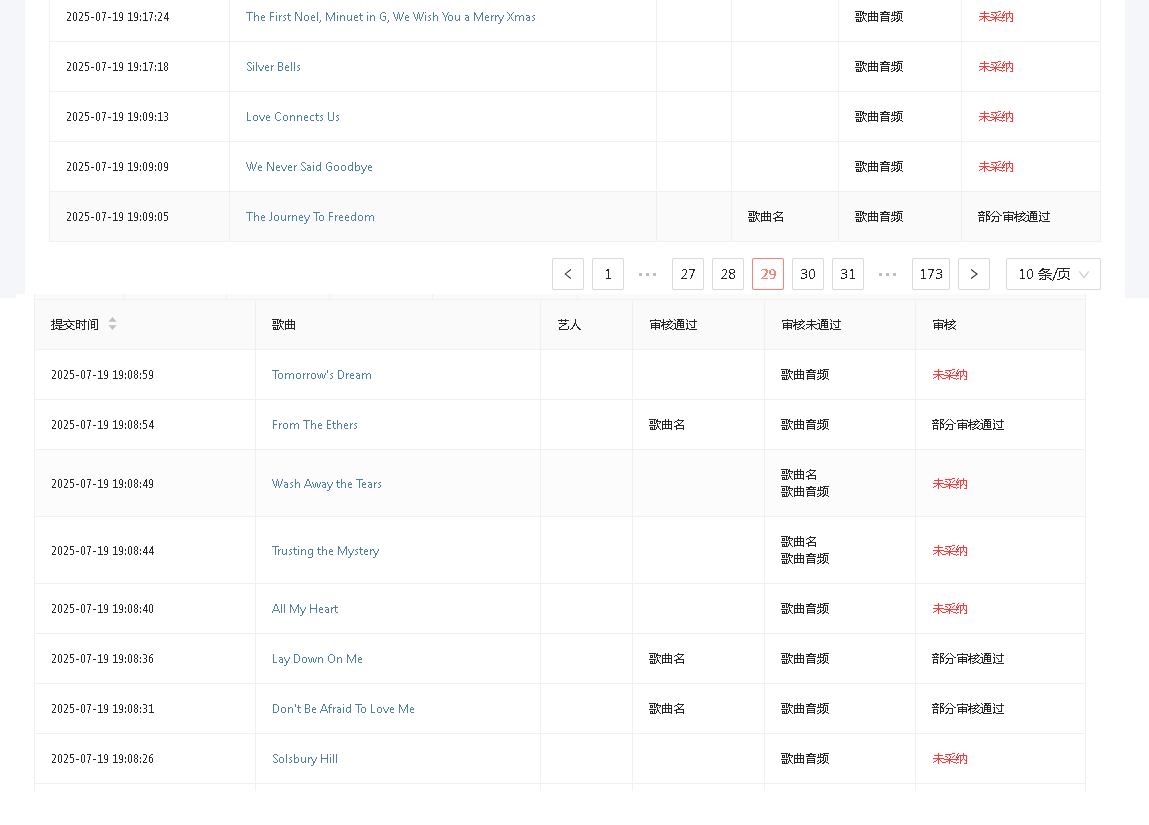Select page 28 in pagination
The height and width of the screenshot is (825, 1149).
coord(728,274)
